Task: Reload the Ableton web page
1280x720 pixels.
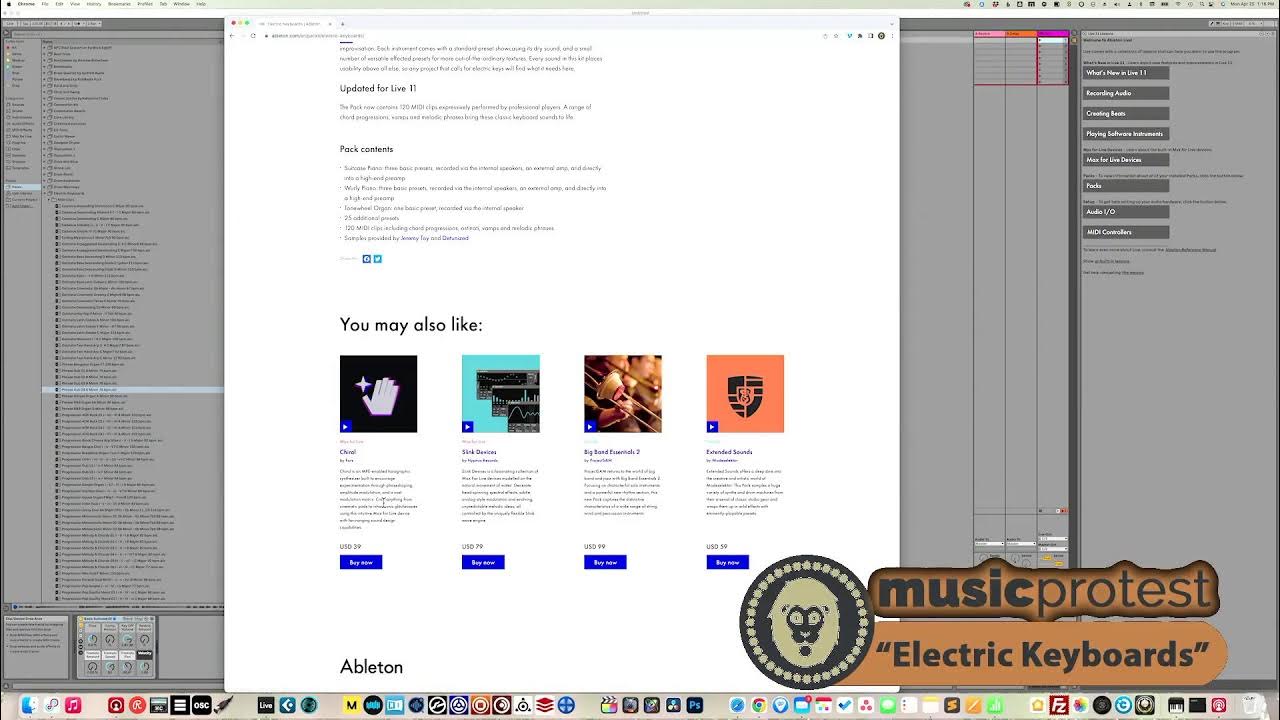Action: (x=253, y=36)
